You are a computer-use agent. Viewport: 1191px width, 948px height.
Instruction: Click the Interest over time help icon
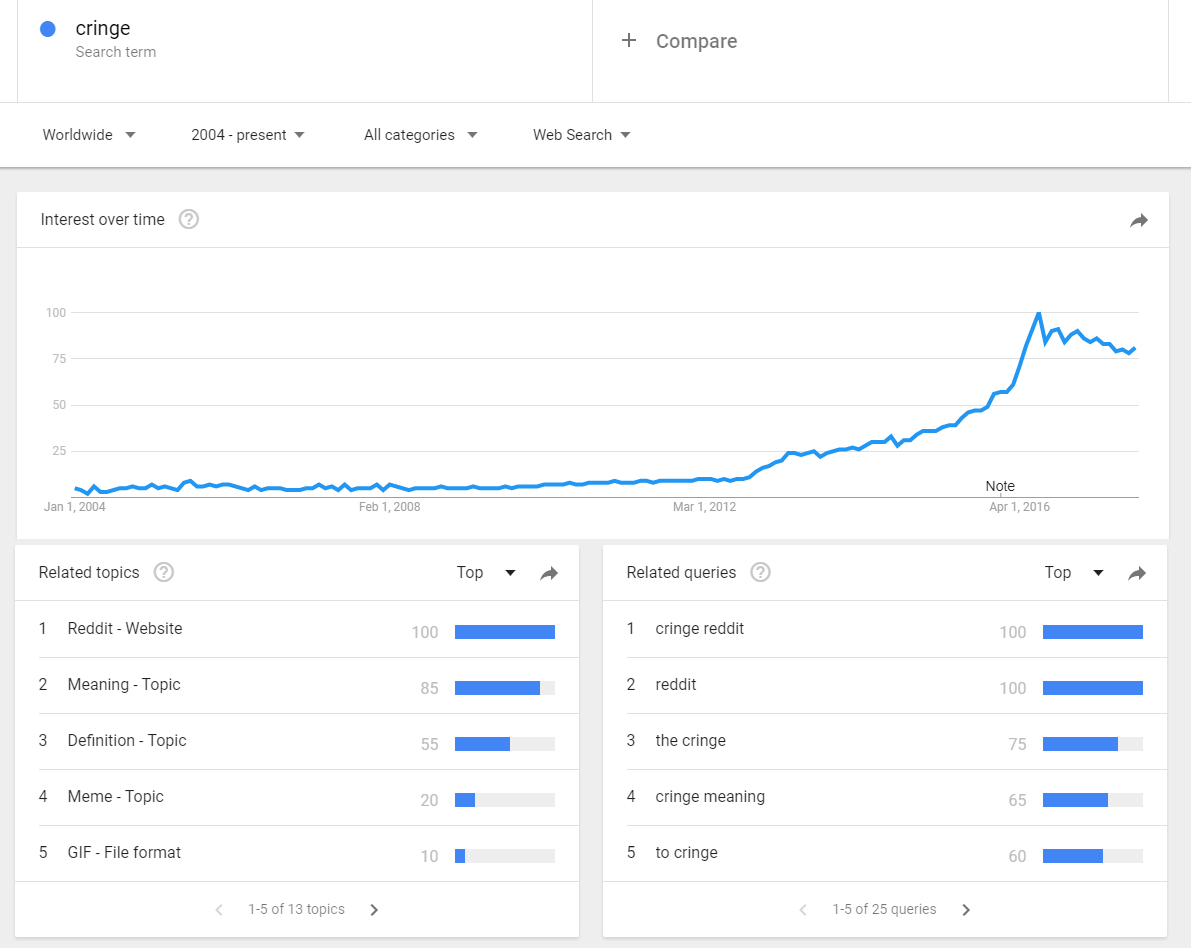pyautogui.click(x=189, y=219)
